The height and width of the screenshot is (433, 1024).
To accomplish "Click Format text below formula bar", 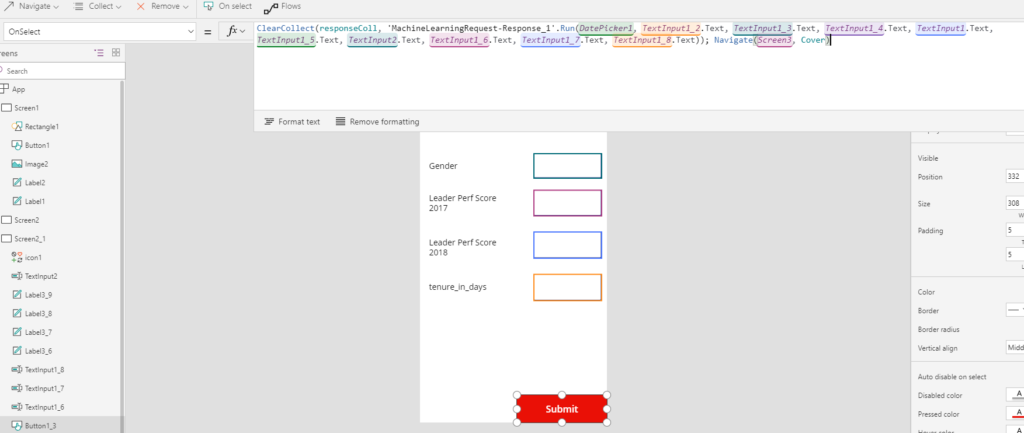I will [291, 121].
